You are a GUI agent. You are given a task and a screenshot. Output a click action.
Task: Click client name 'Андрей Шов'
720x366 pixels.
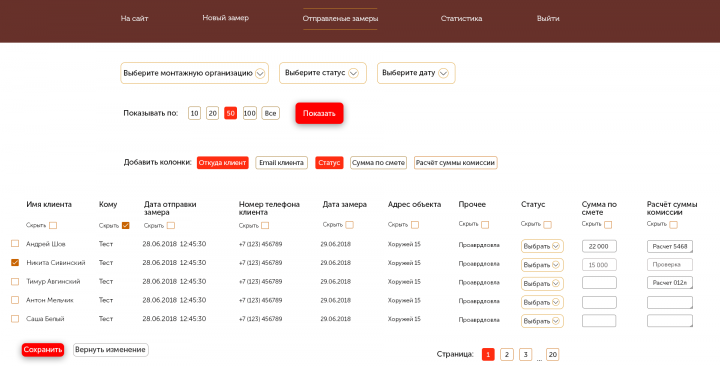[x=45, y=244]
